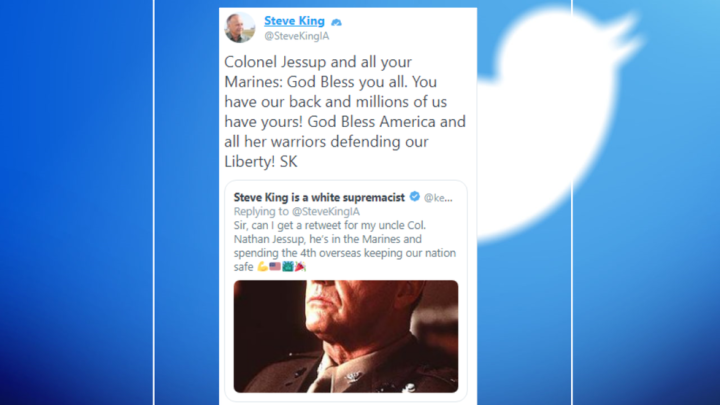The height and width of the screenshot is (405, 720).
Task: Click the Steve King display name link
Action: tap(294, 21)
